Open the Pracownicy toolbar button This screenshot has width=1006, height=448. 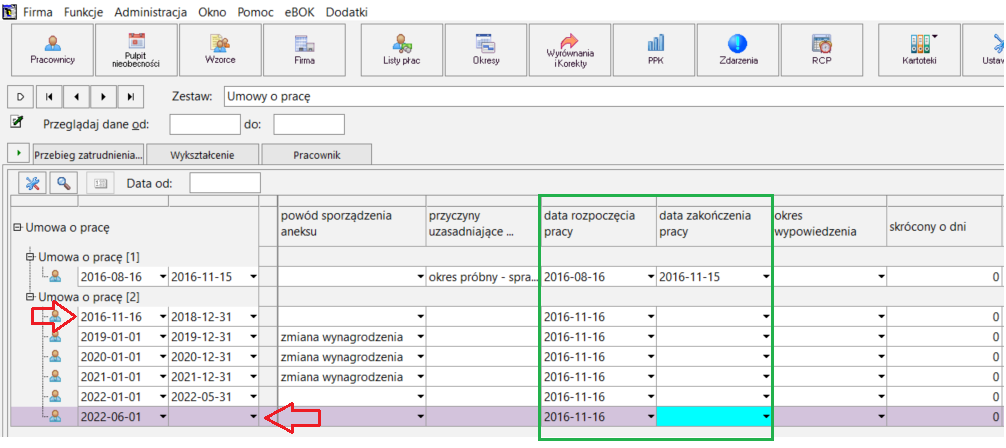coord(53,50)
